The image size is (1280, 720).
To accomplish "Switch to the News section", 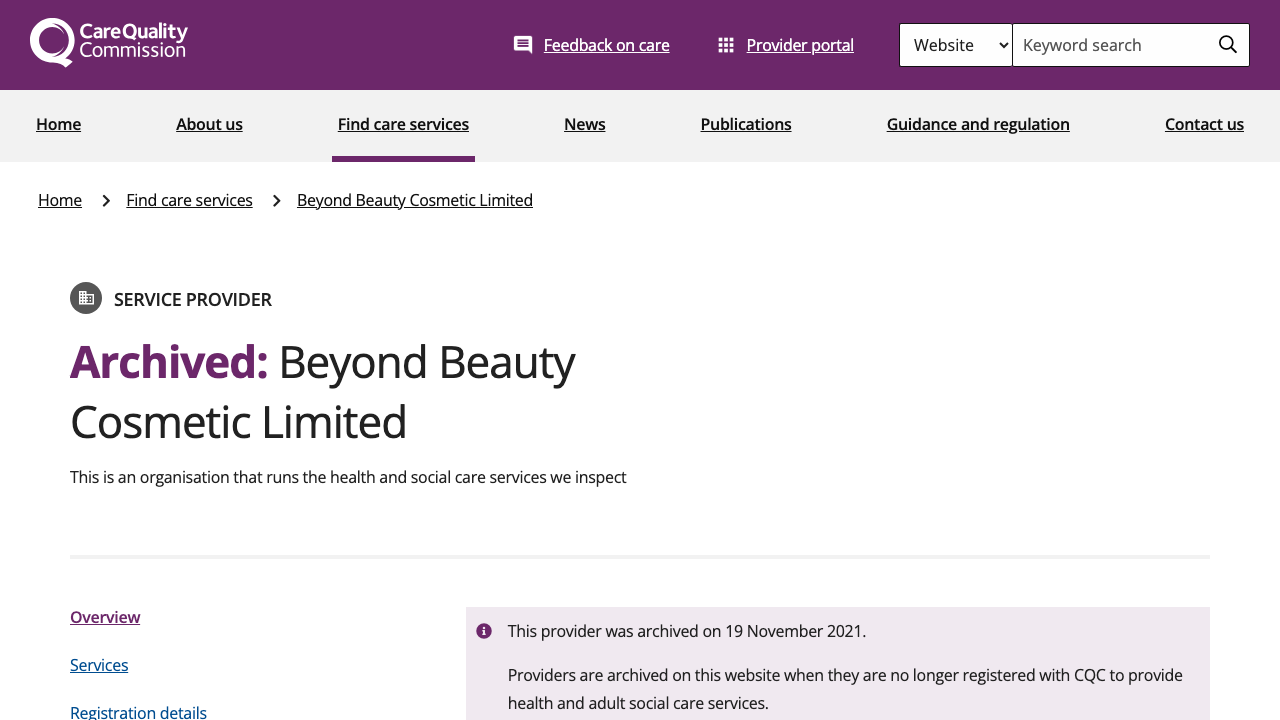I will coord(584,123).
